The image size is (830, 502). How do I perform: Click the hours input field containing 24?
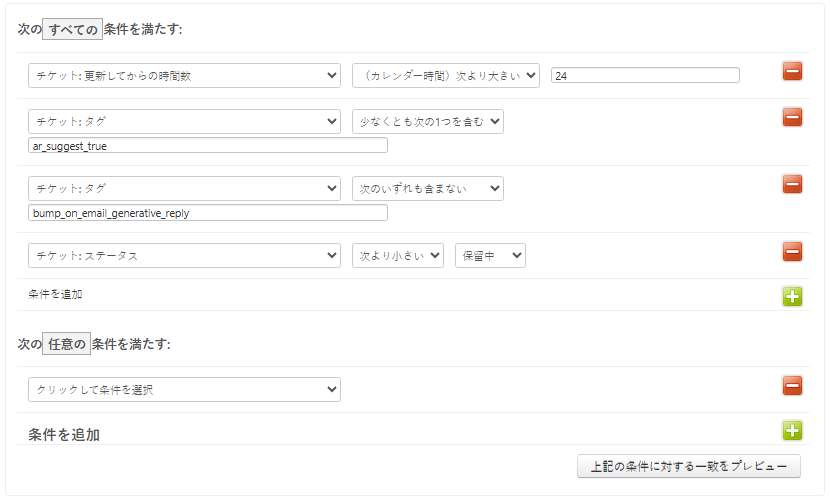click(645, 76)
